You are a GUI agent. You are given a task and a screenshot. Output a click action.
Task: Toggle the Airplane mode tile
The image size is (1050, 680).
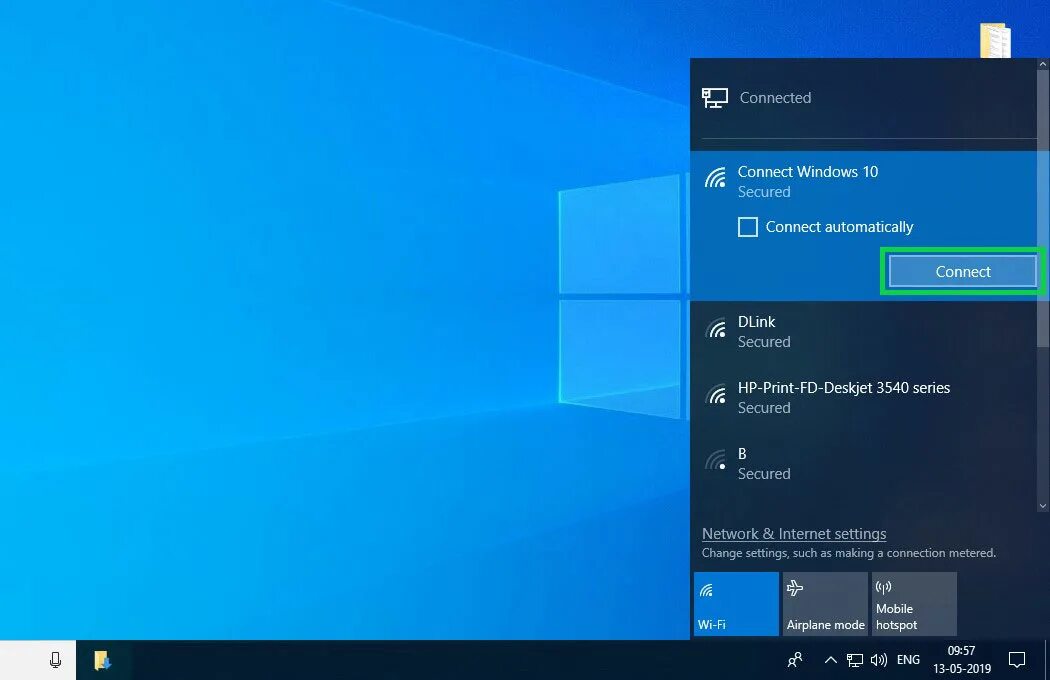(x=825, y=604)
